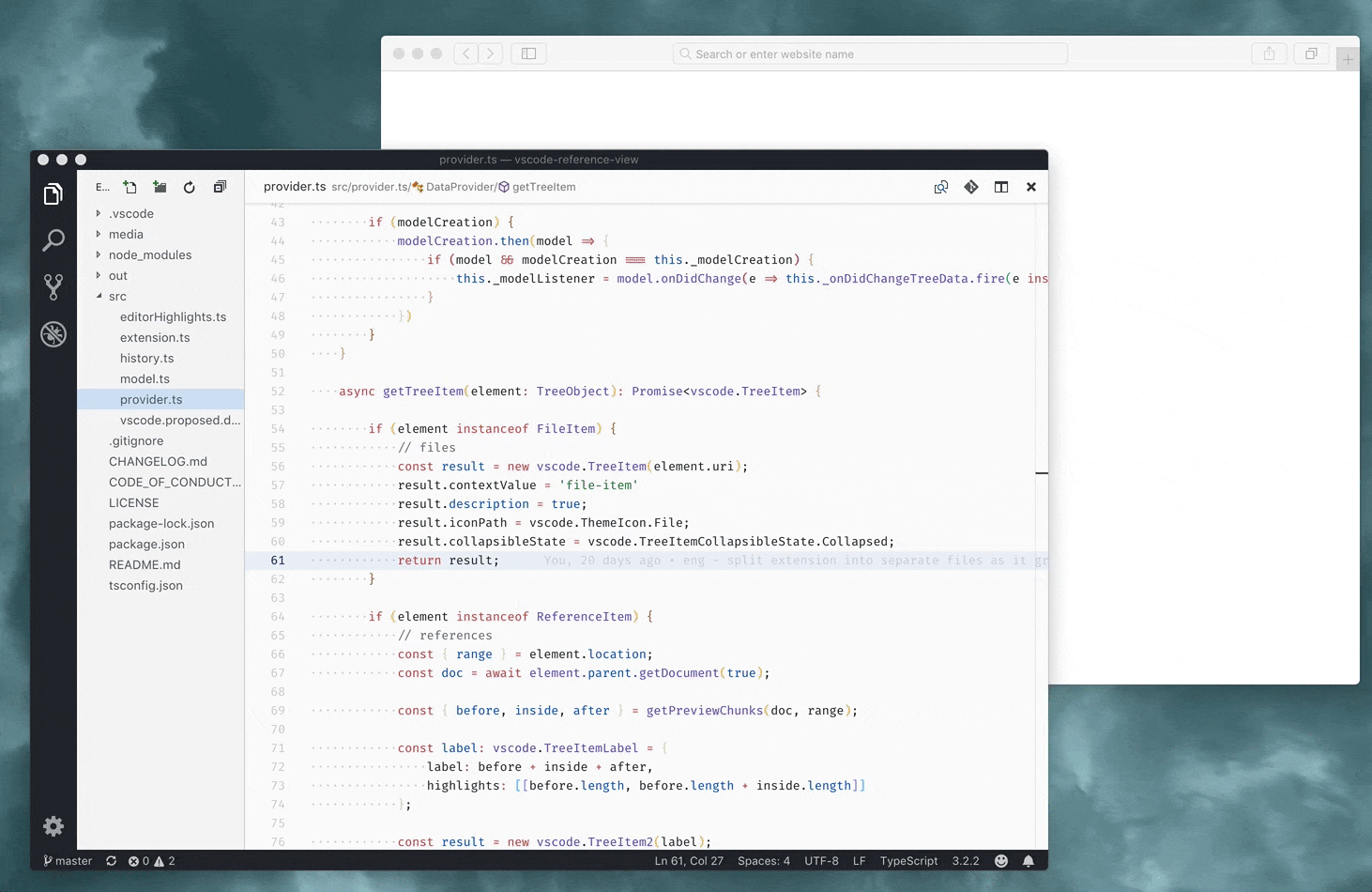The width and height of the screenshot is (1372, 892).
Task: Click the New File icon in Explorer
Action: click(x=130, y=187)
